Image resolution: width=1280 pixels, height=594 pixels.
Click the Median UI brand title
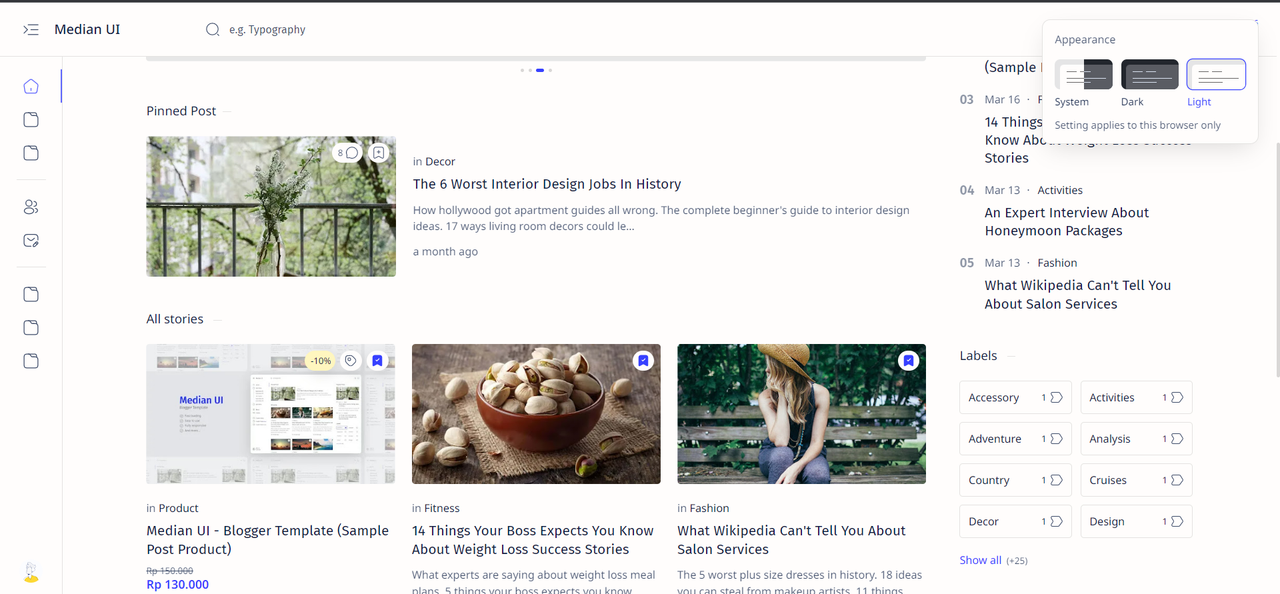(87, 30)
